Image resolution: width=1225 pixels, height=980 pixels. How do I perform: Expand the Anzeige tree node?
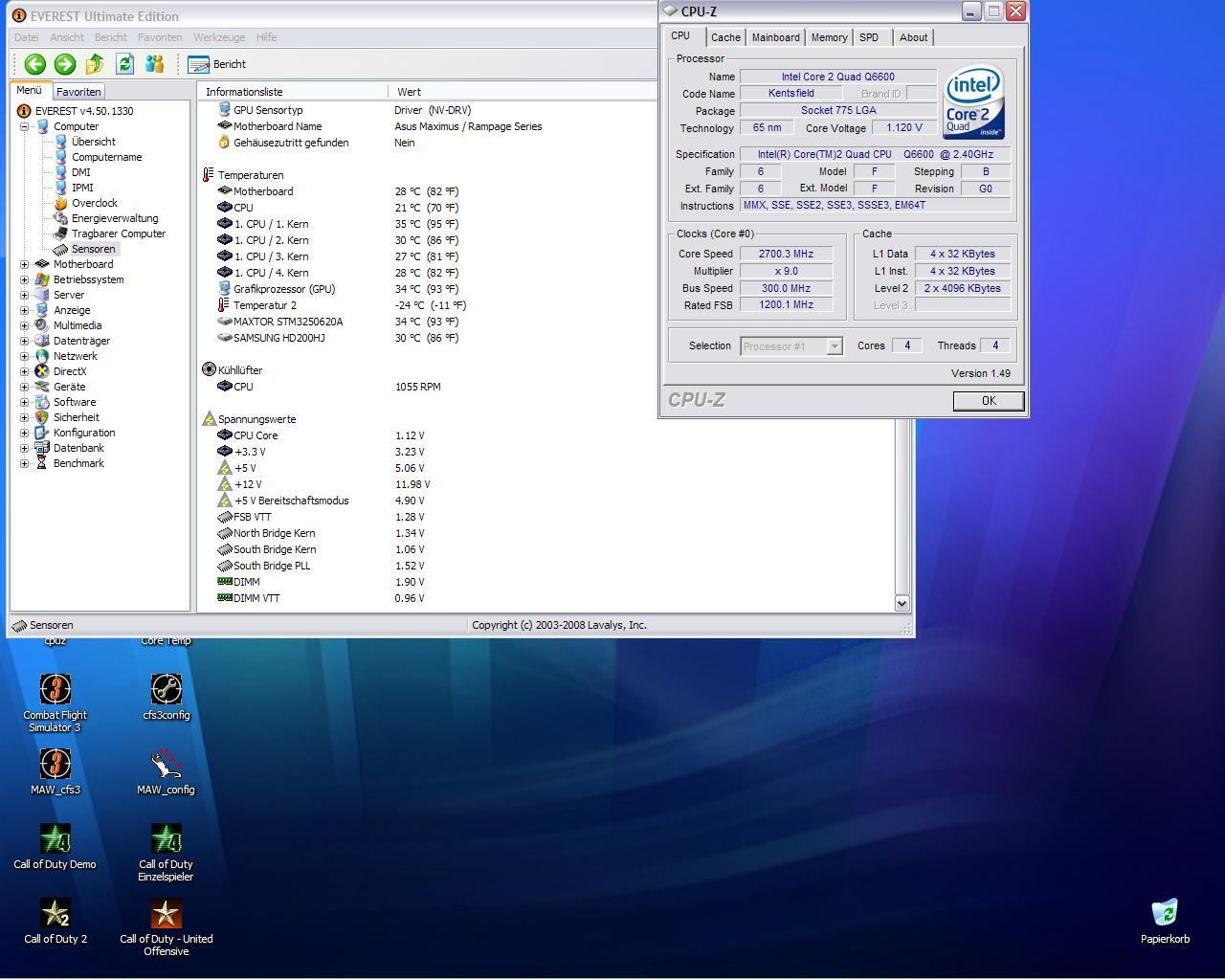tap(24, 310)
